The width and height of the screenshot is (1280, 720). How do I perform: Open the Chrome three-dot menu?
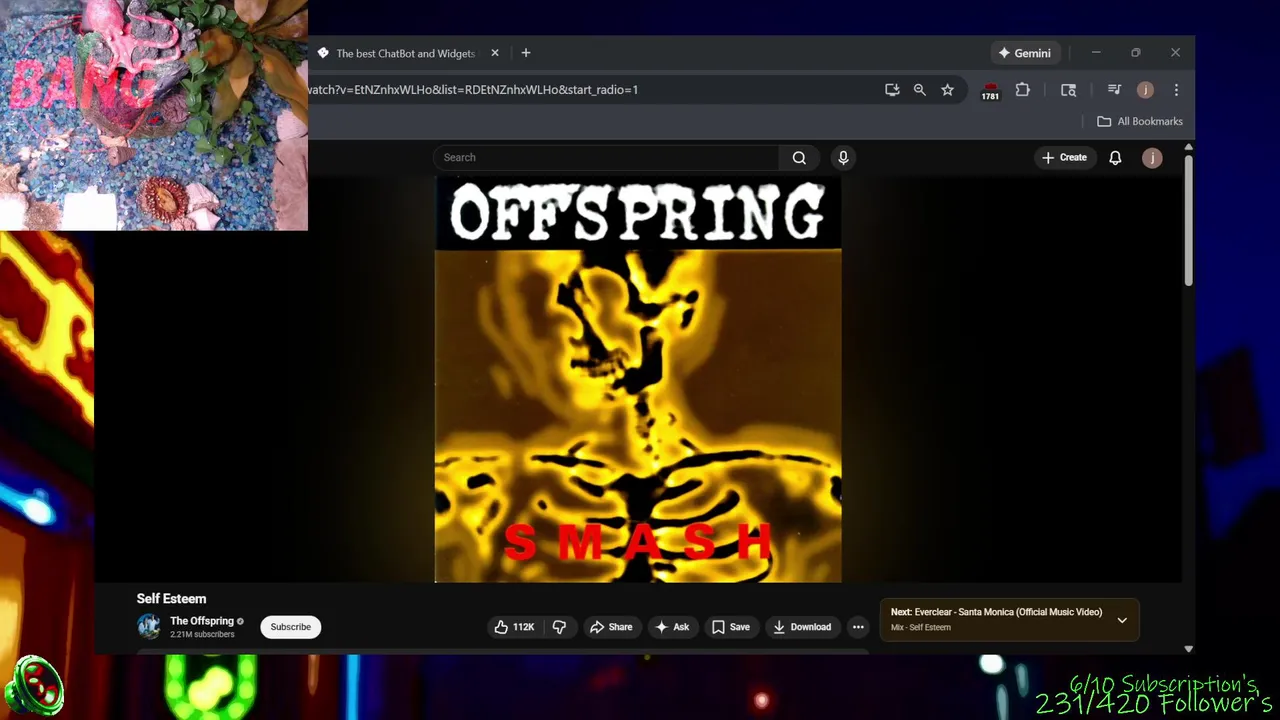click(1176, 90)
